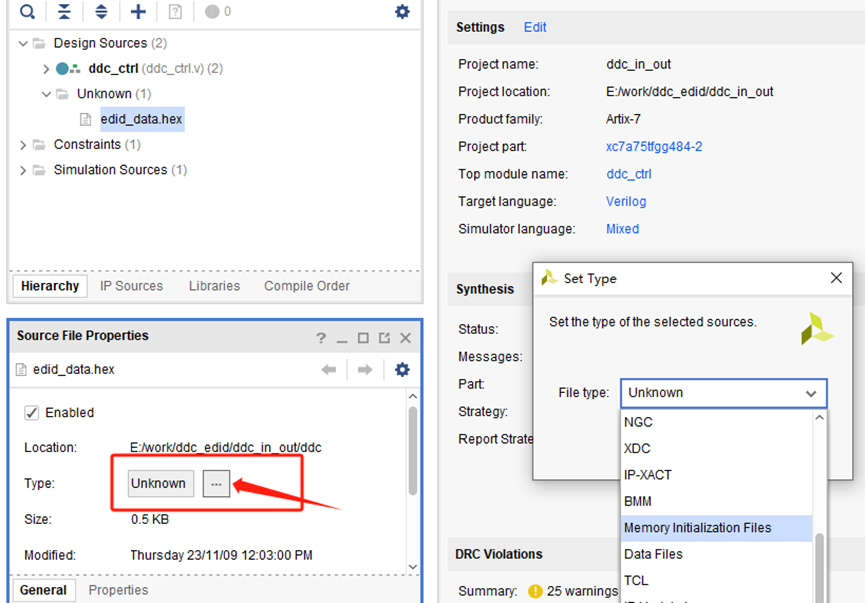Collapse the Design Sources node

(23, 43)
